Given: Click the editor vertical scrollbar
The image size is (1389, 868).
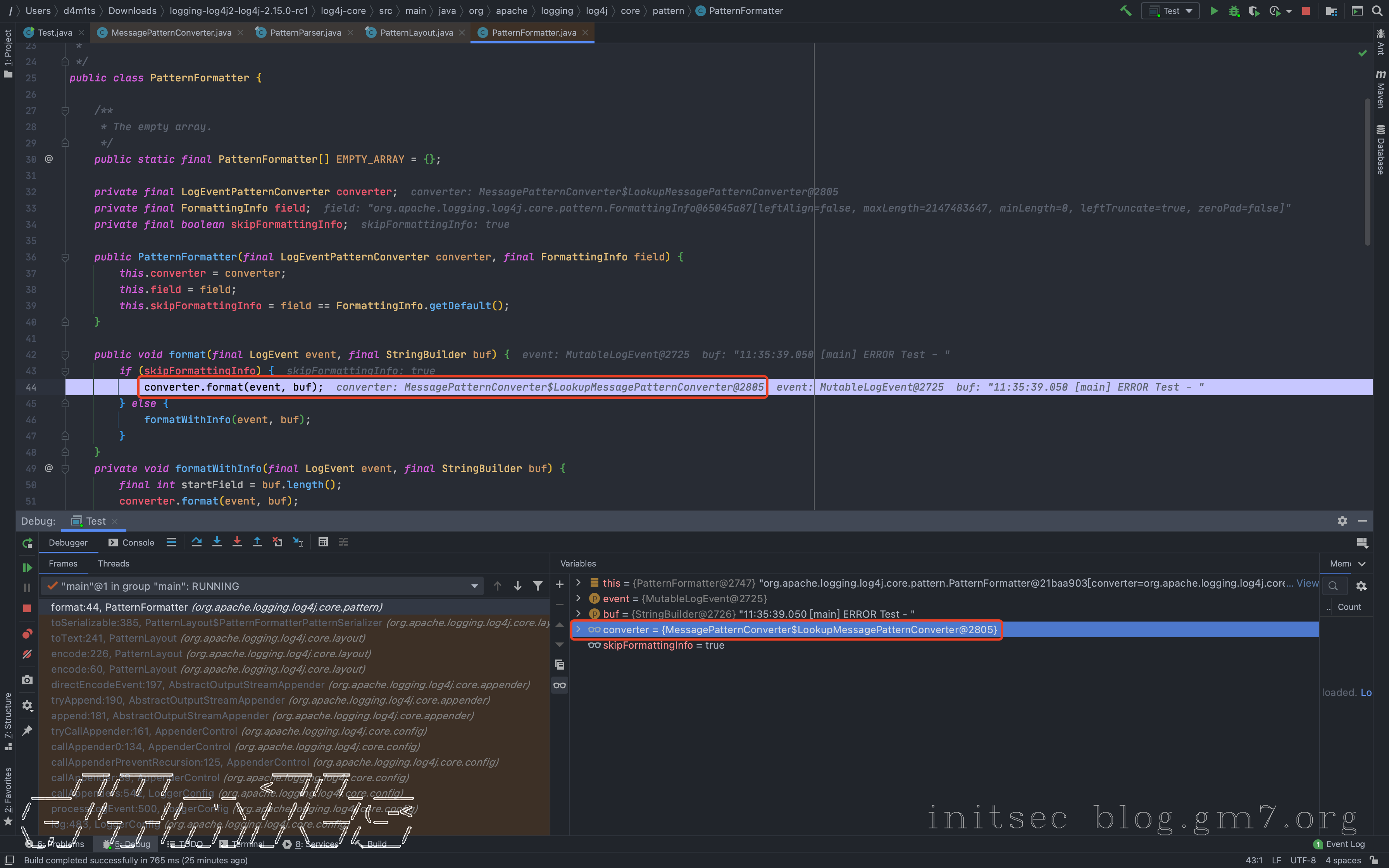Looking at the screenshot, I should 1368,172.
